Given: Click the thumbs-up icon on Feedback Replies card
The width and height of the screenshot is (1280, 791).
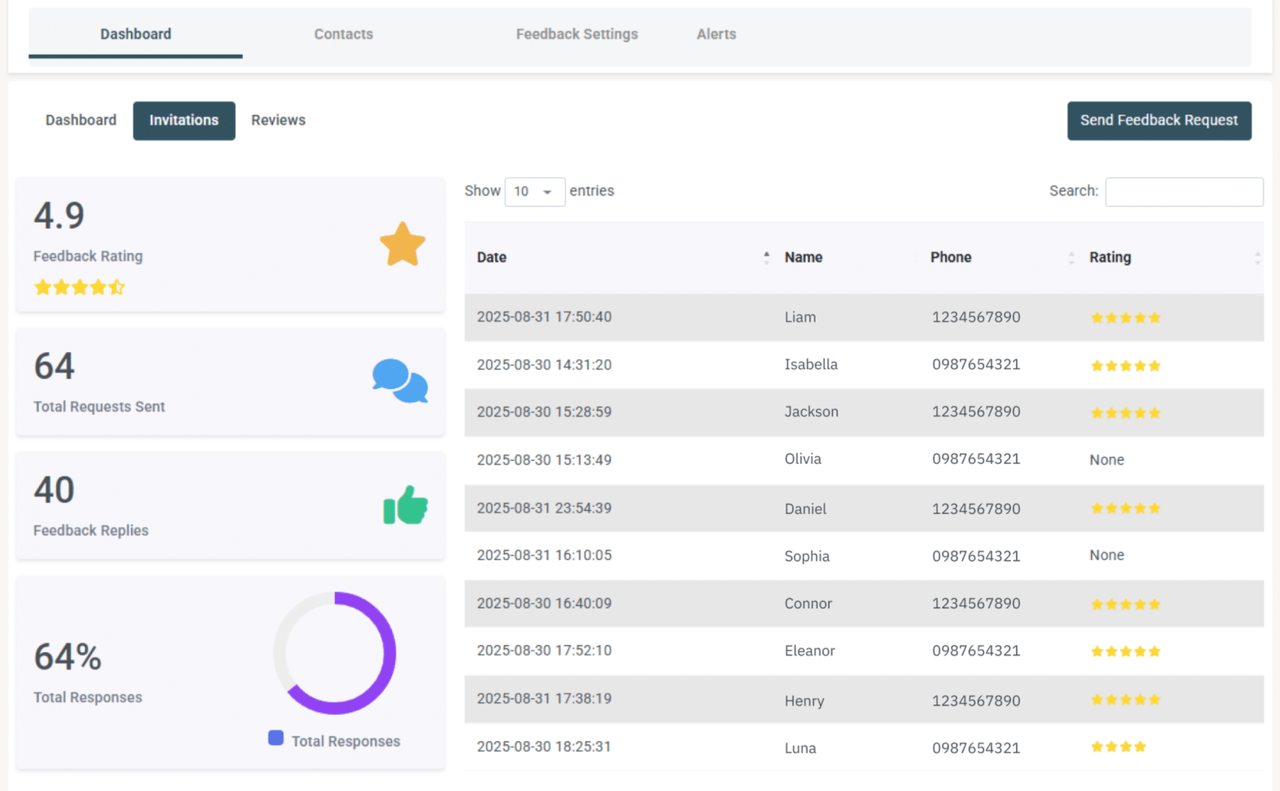Looking at the screenshot, I should 405,505.
